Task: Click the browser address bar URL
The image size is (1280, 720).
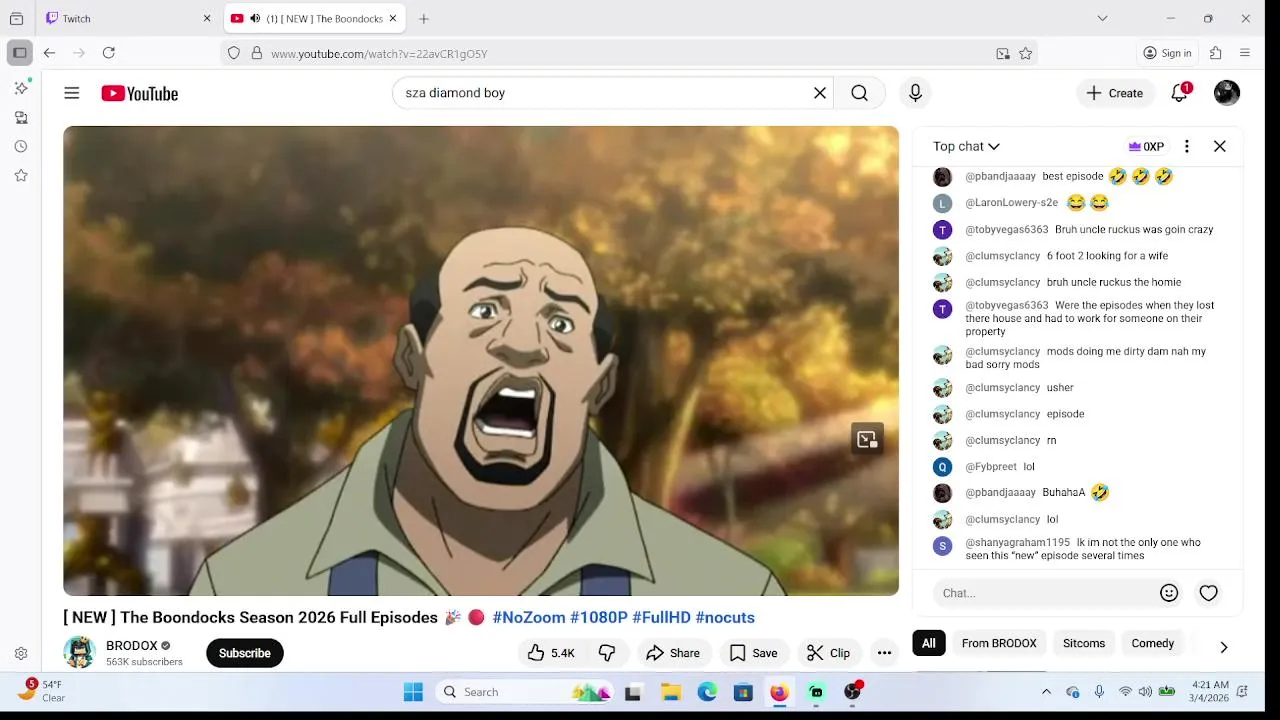Action: [379, 54]
